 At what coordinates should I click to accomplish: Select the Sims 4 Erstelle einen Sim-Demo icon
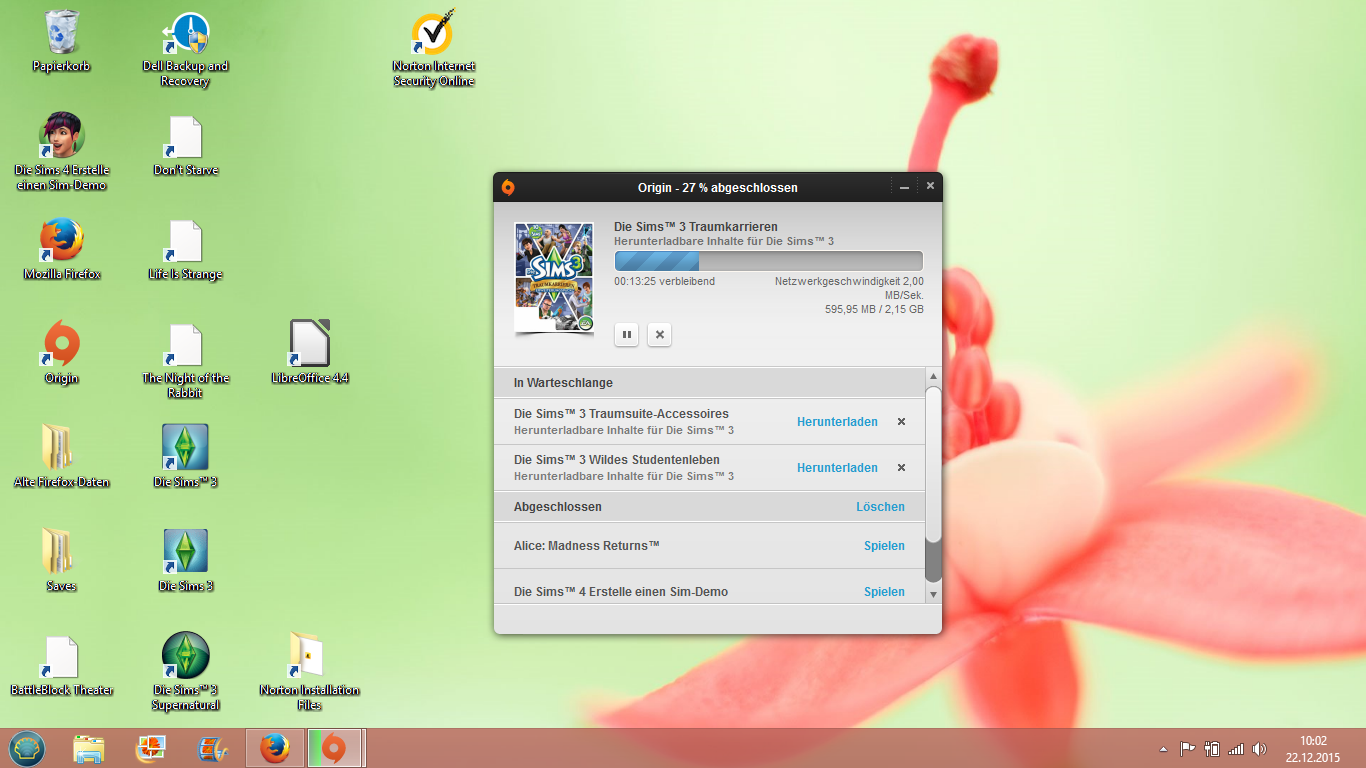pos(61,152)
